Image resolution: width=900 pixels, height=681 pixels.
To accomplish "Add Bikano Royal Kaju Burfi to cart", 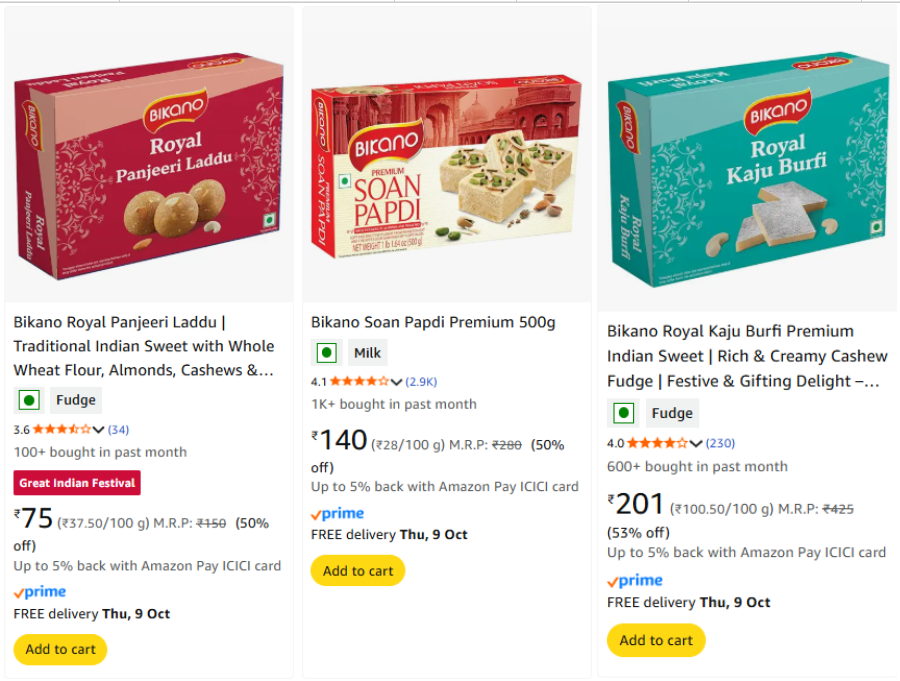I will click(656, 640).
